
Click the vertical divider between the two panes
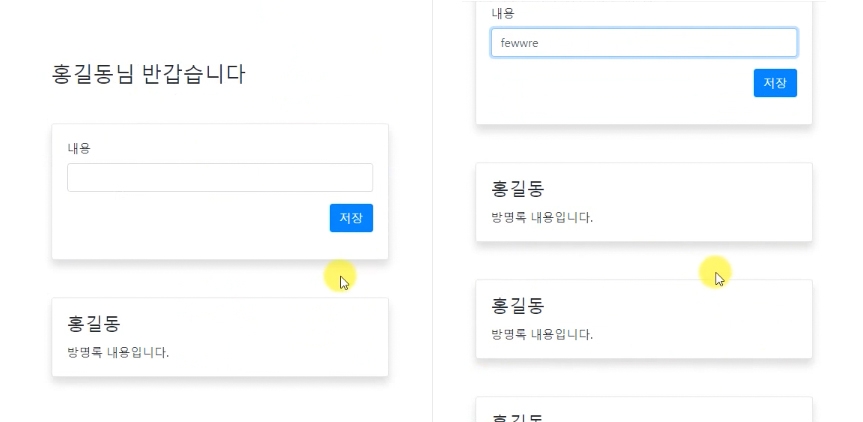coord(433,211)
